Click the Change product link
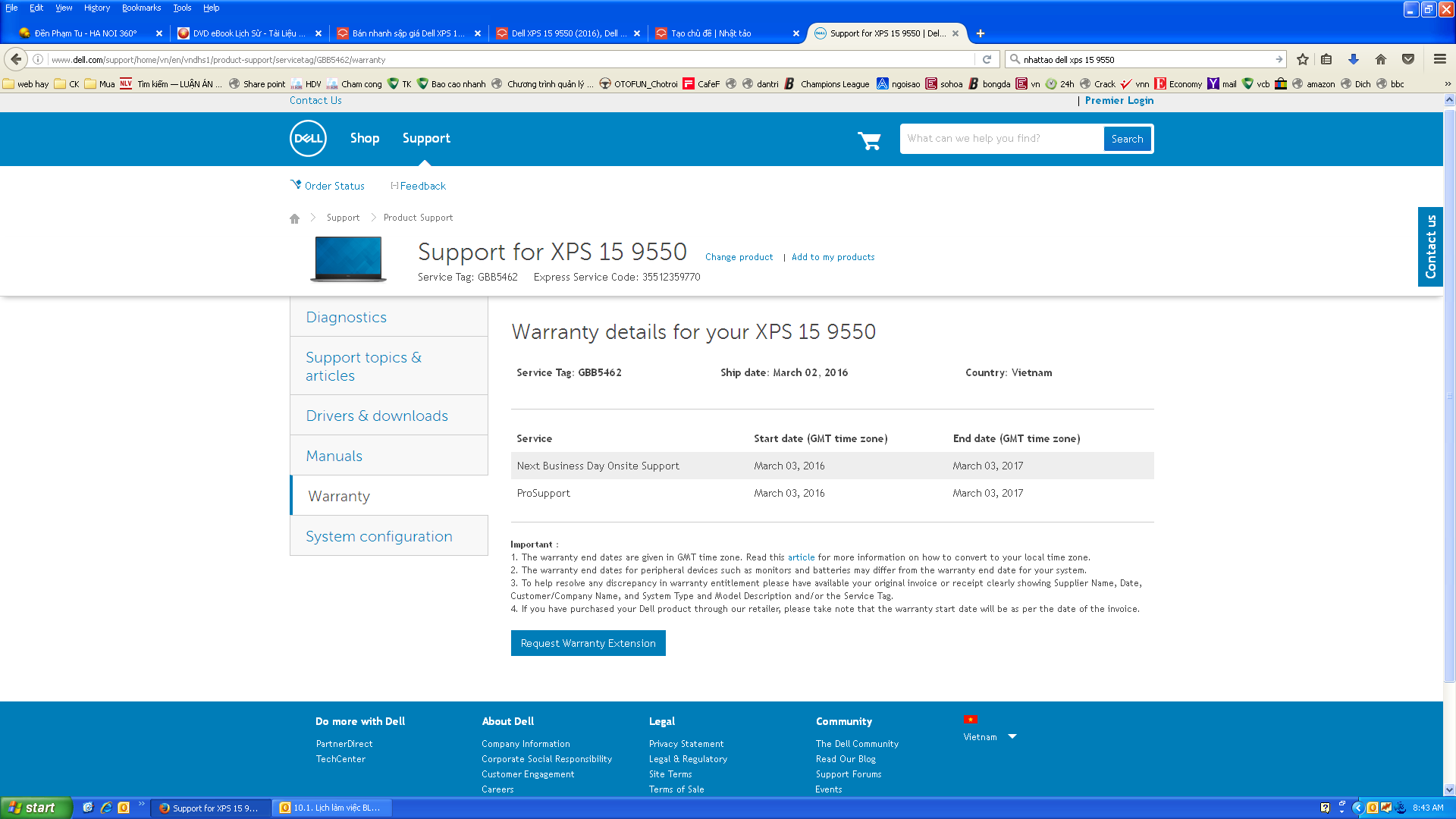 [x=739, y=257]
